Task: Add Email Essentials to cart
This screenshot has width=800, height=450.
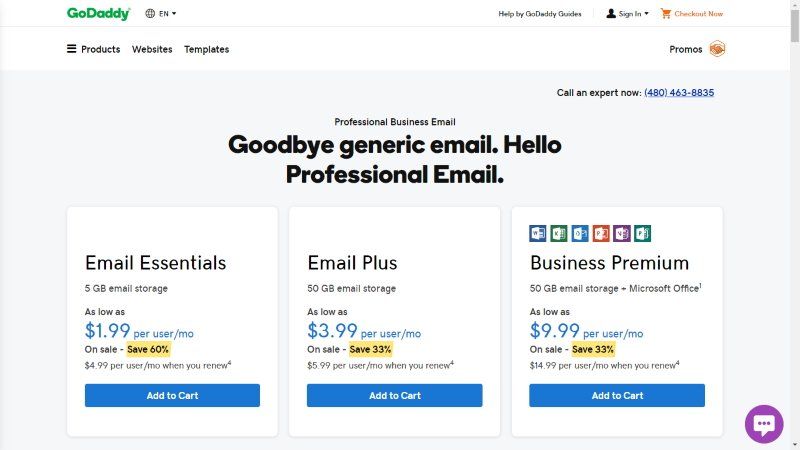Action: 172,395
